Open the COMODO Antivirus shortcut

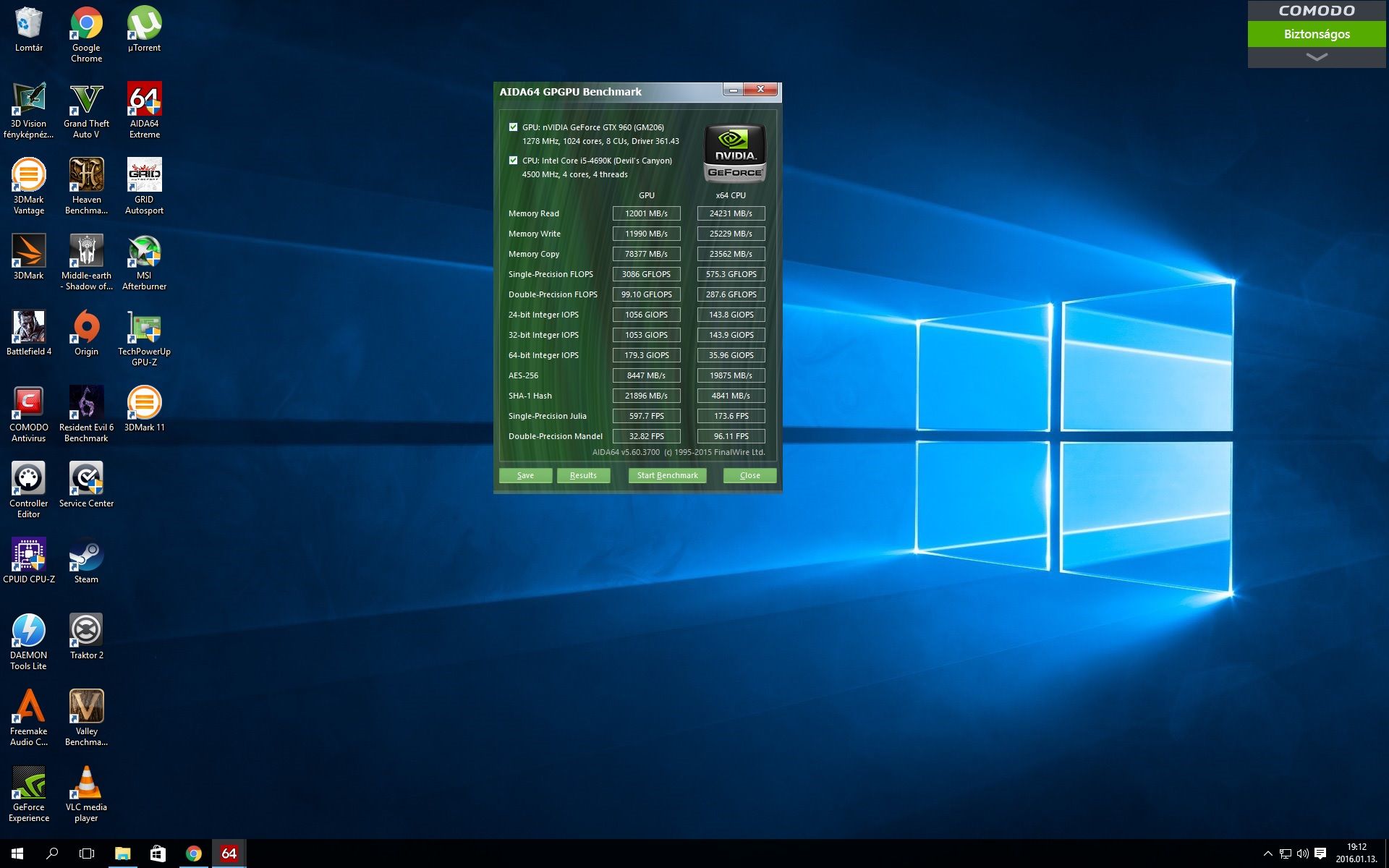tap(29, 414)
